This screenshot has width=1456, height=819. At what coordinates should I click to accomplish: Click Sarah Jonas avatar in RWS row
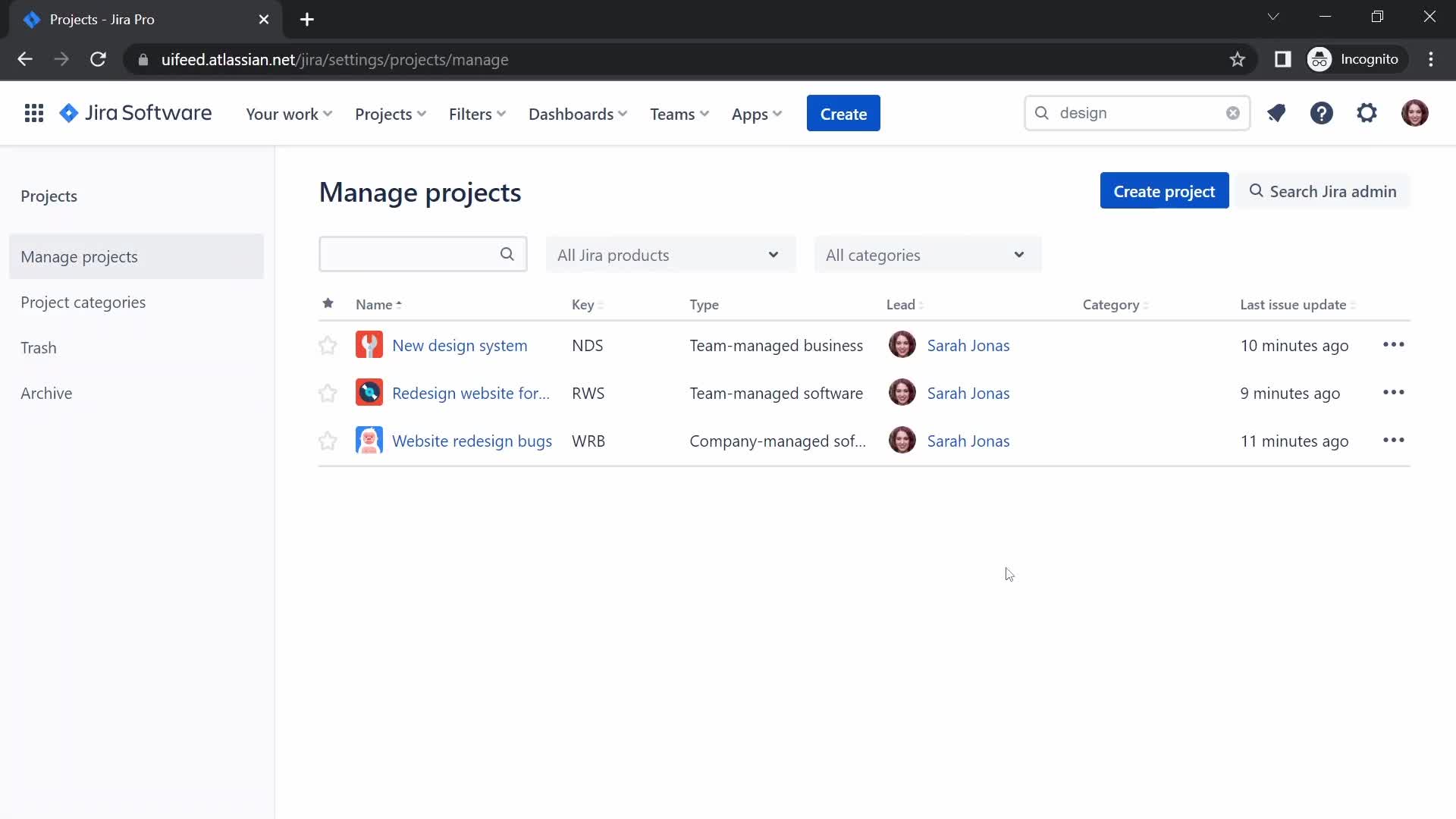click(x=902, y=393)
